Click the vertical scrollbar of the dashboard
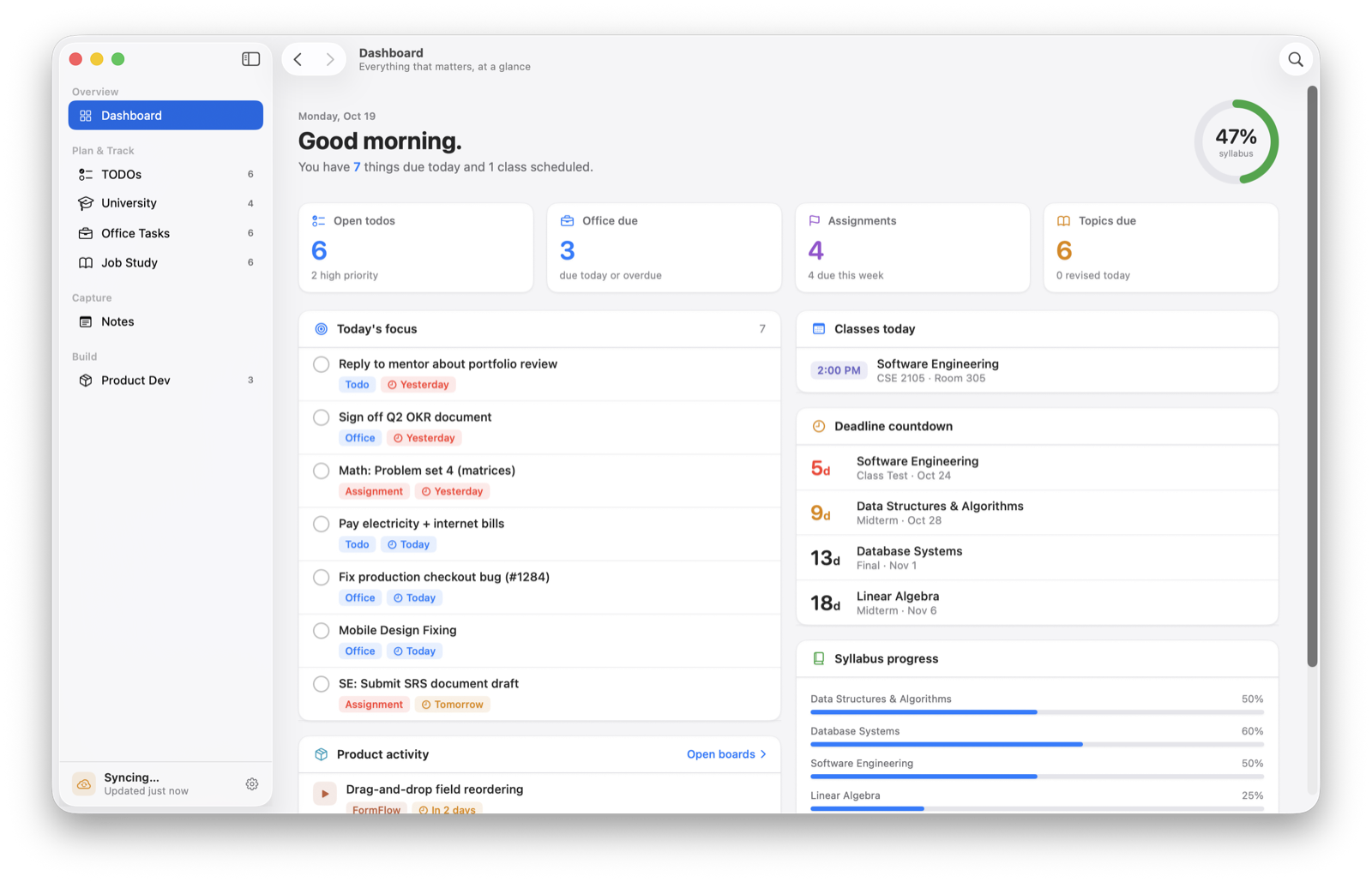Image resolution: width=1372 pixels, height=882 pixels. coord(1312,375)
